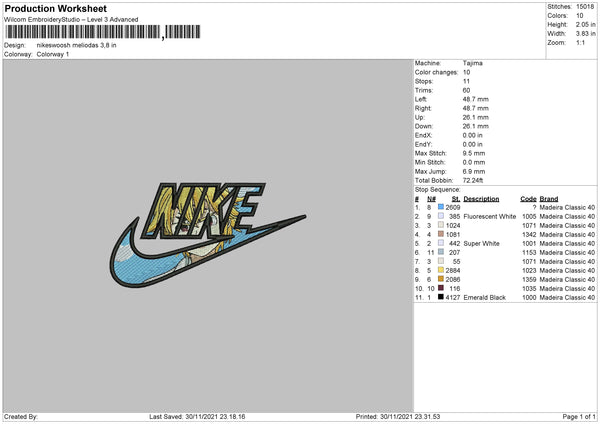Click 'Wilcom EmbroideryStudio – Level 3 Advanced' text
Screen dimensions: 600x424
coord(71,20)
